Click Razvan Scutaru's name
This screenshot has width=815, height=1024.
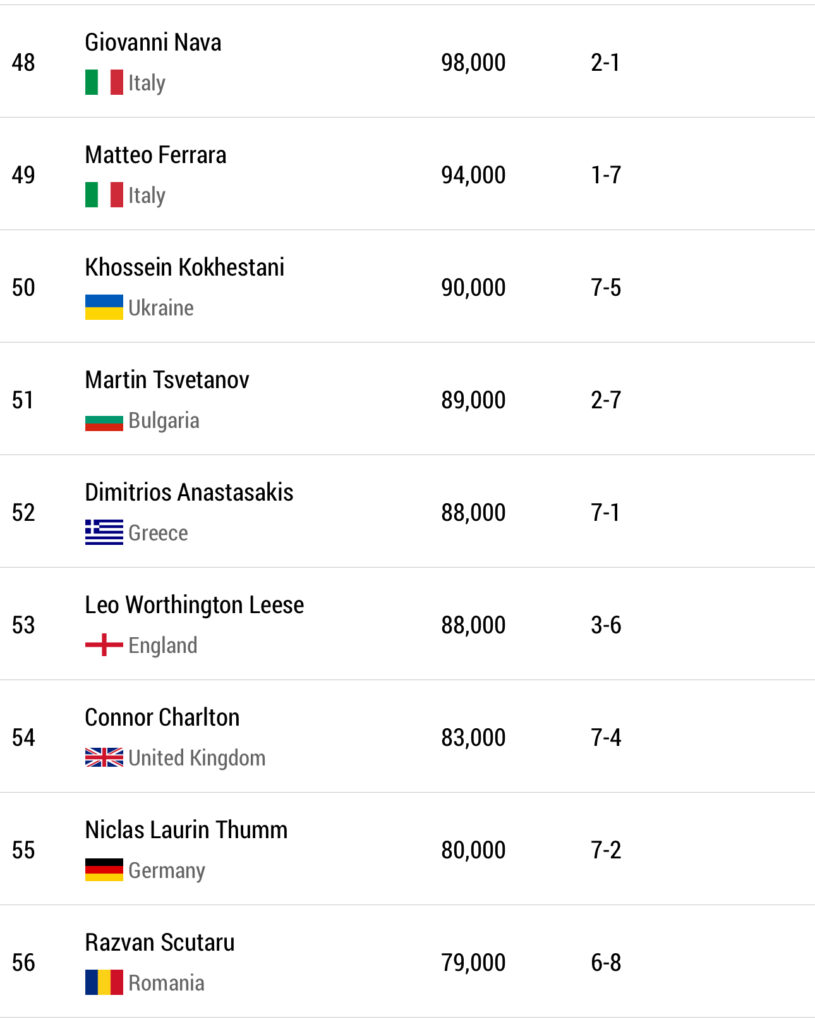tap(160, 943)
